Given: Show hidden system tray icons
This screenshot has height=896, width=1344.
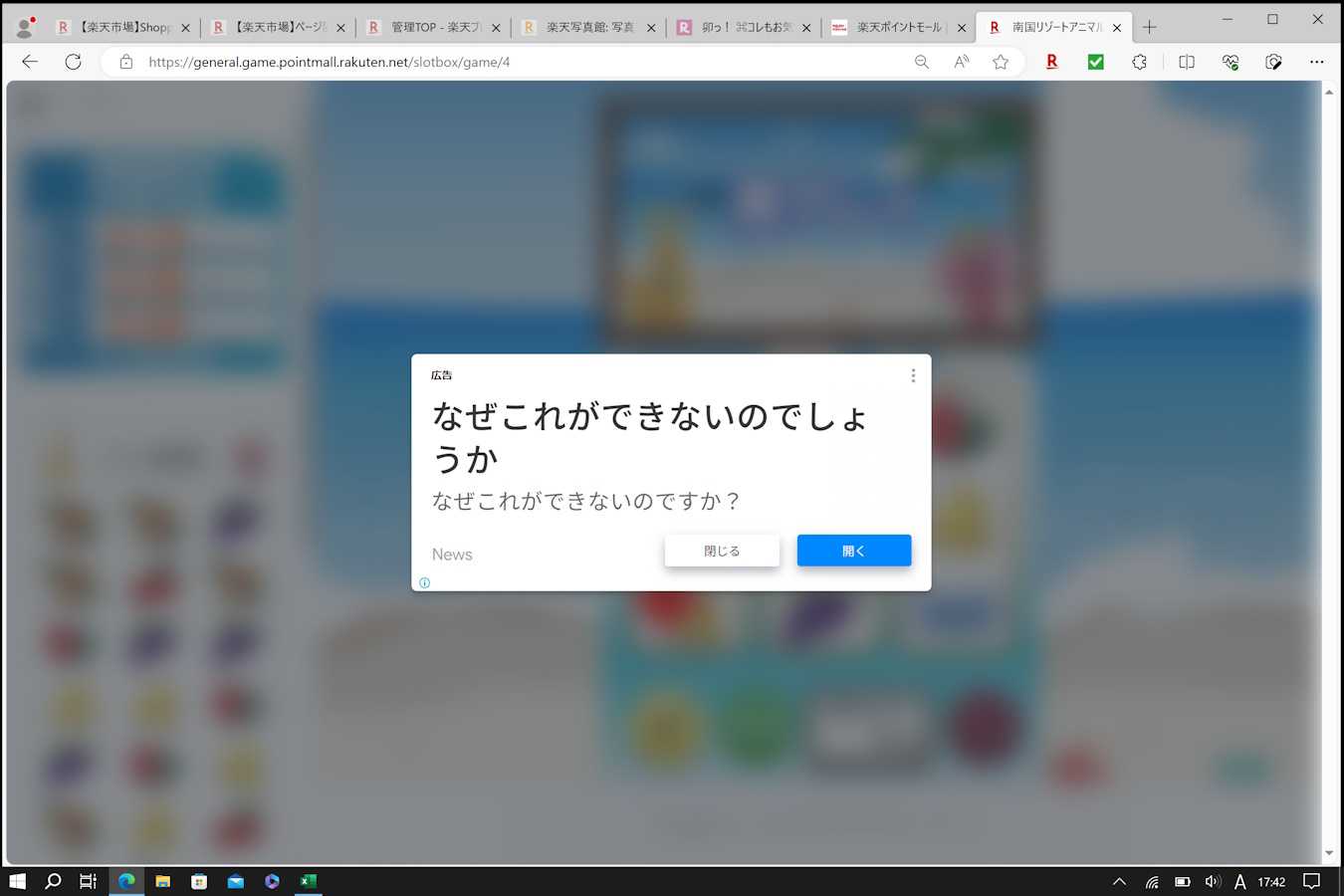Looking at the screenshot, I should coord(1119,881).
